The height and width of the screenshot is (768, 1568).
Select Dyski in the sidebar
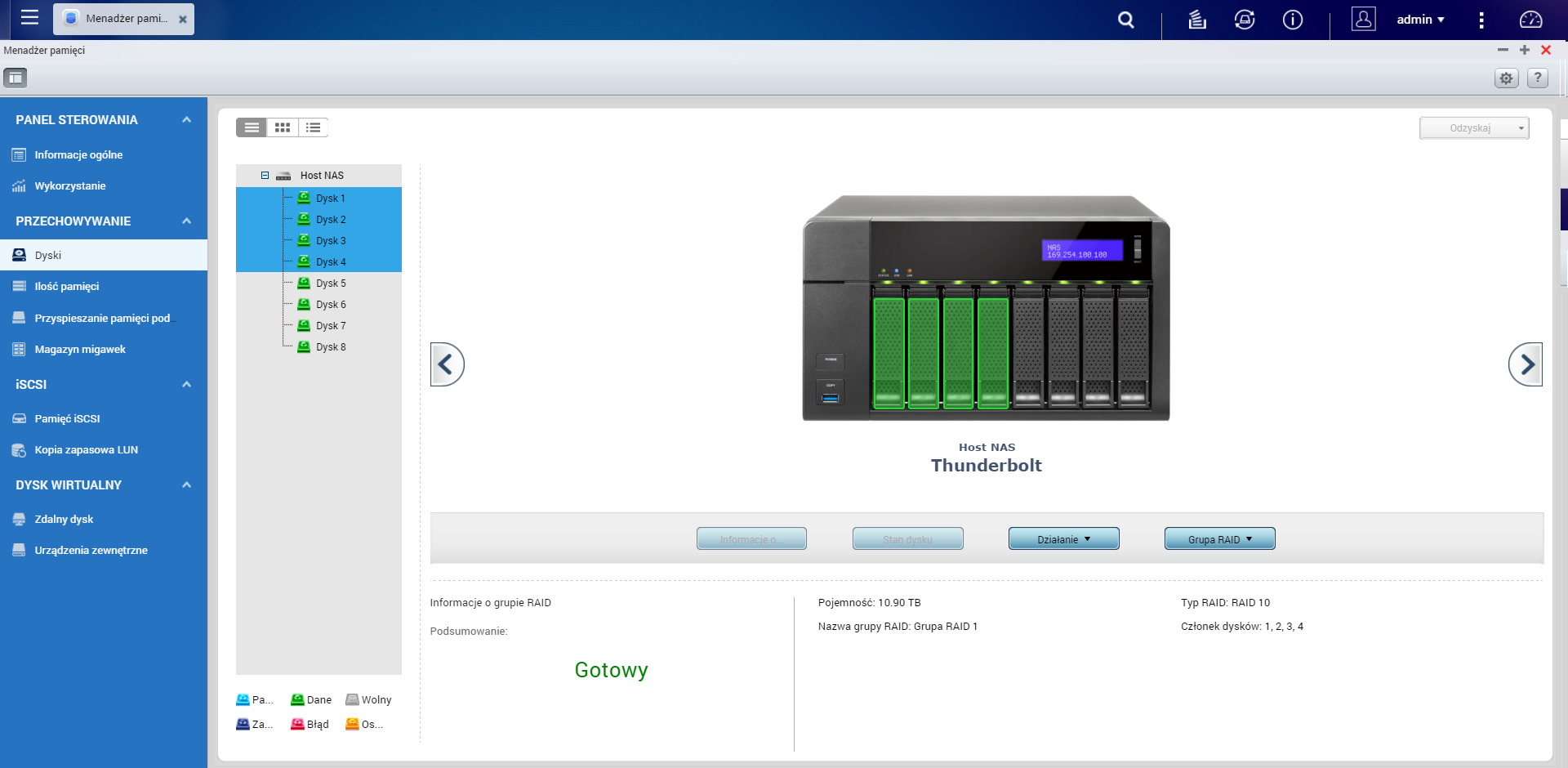[104, 255]
